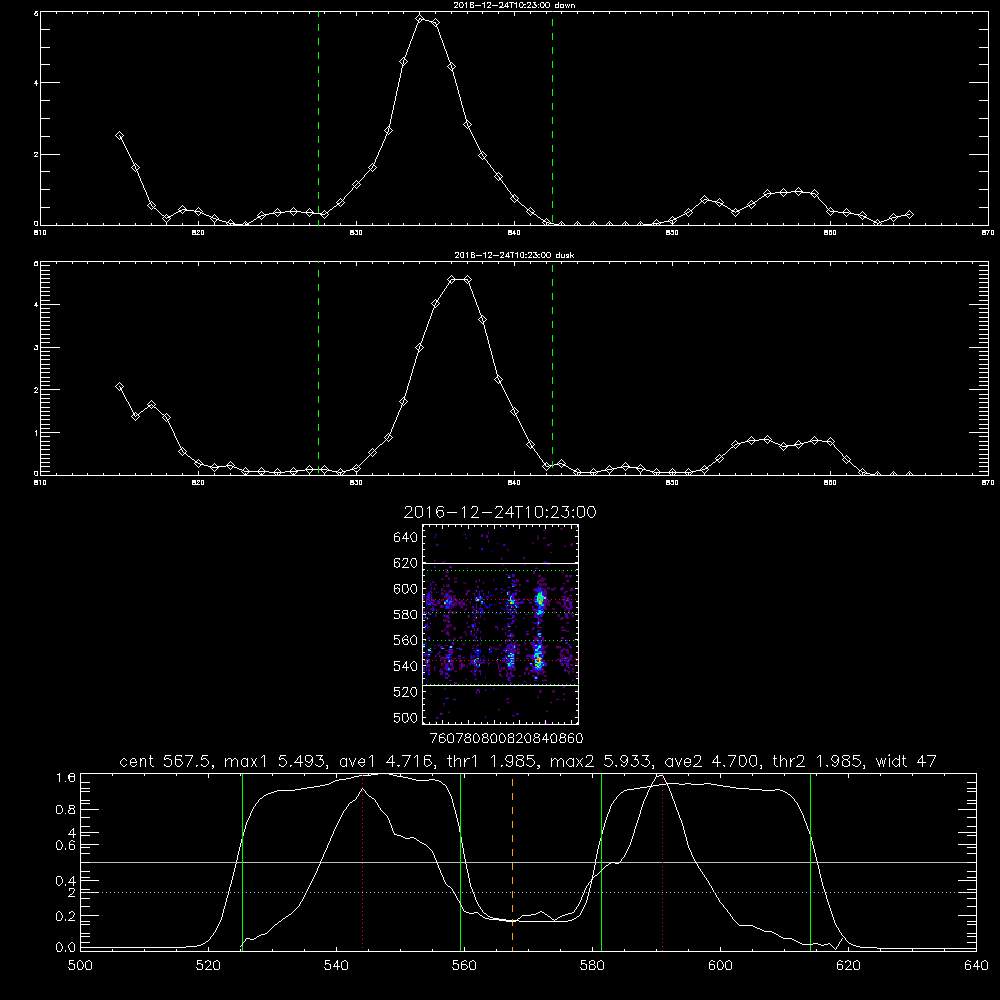Click the dawn plot title text
Screen dimensions: 1000x1000
point(514,5)
